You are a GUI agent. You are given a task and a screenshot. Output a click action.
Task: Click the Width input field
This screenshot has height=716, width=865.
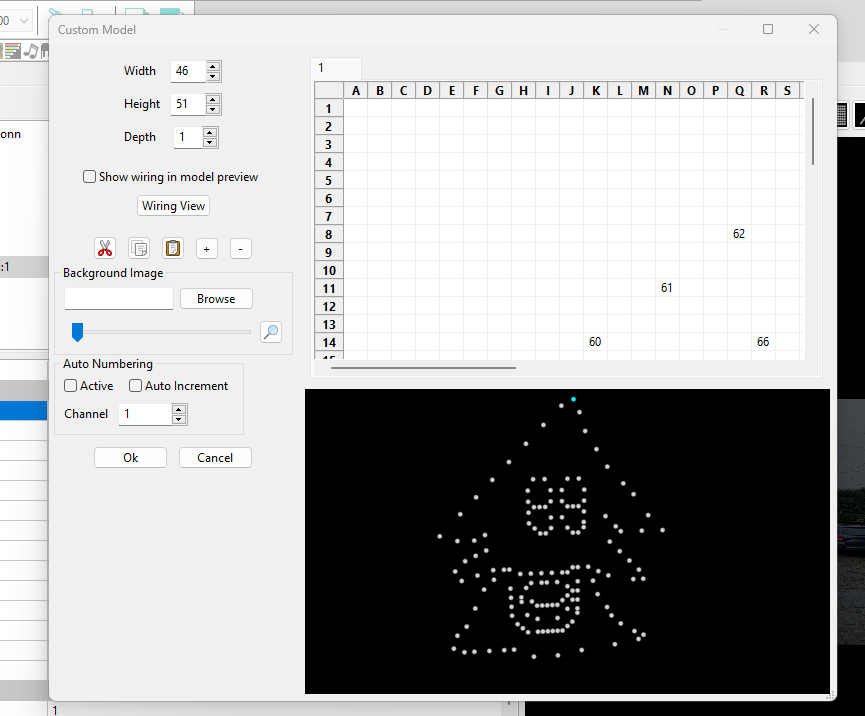pos(188,71)
